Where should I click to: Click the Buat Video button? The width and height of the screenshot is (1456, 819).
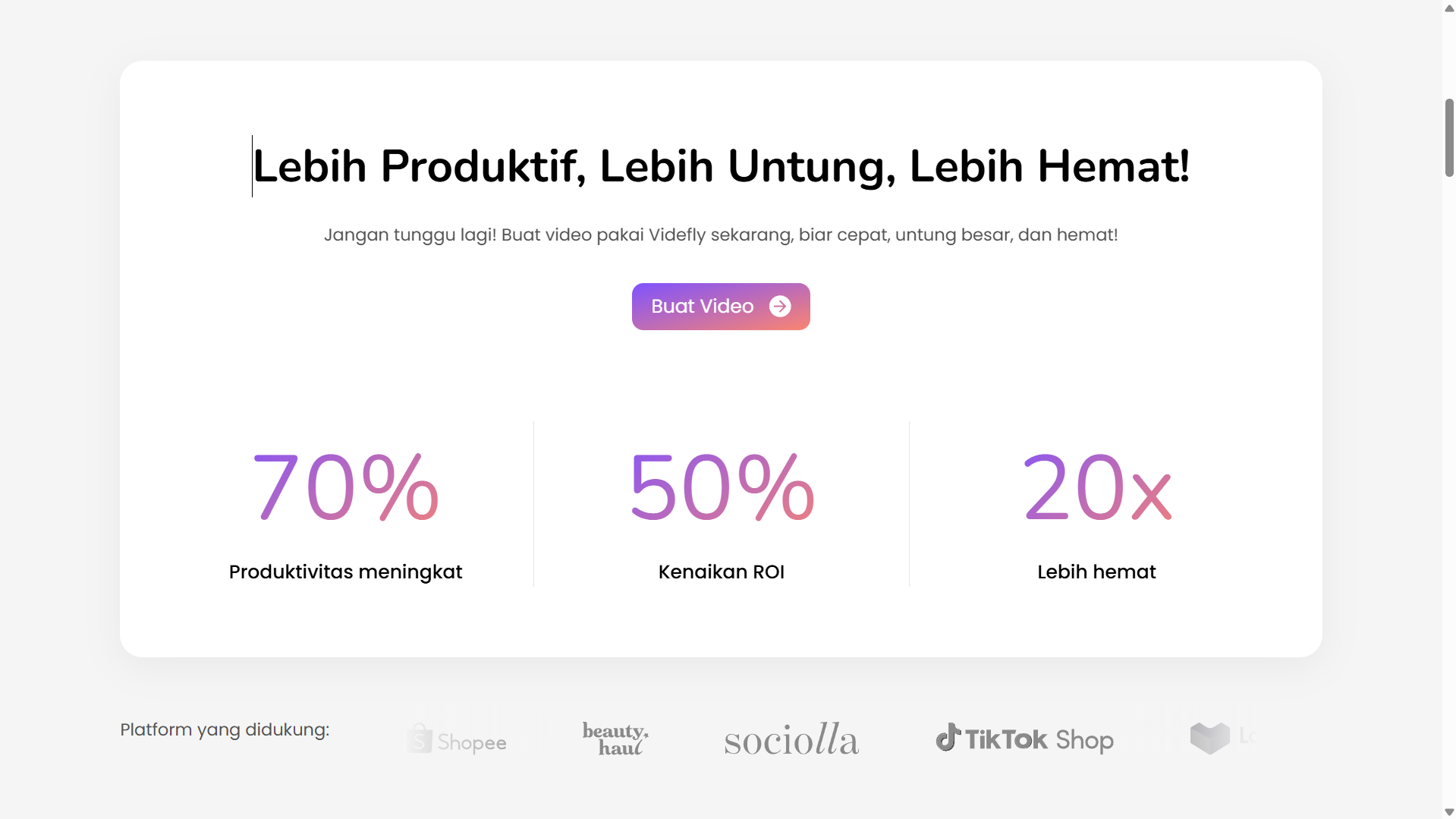click(x=721, y=307)
